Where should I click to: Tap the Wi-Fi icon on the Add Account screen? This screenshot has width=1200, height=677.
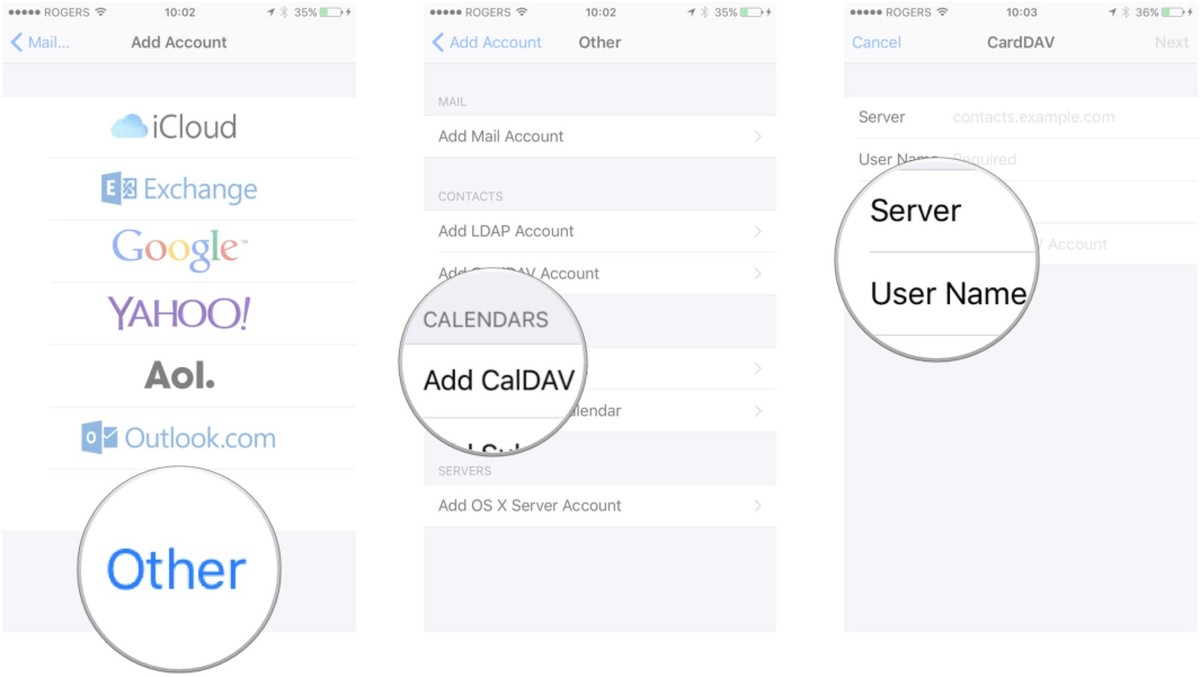pyautogui.click(x=100, y=12)
